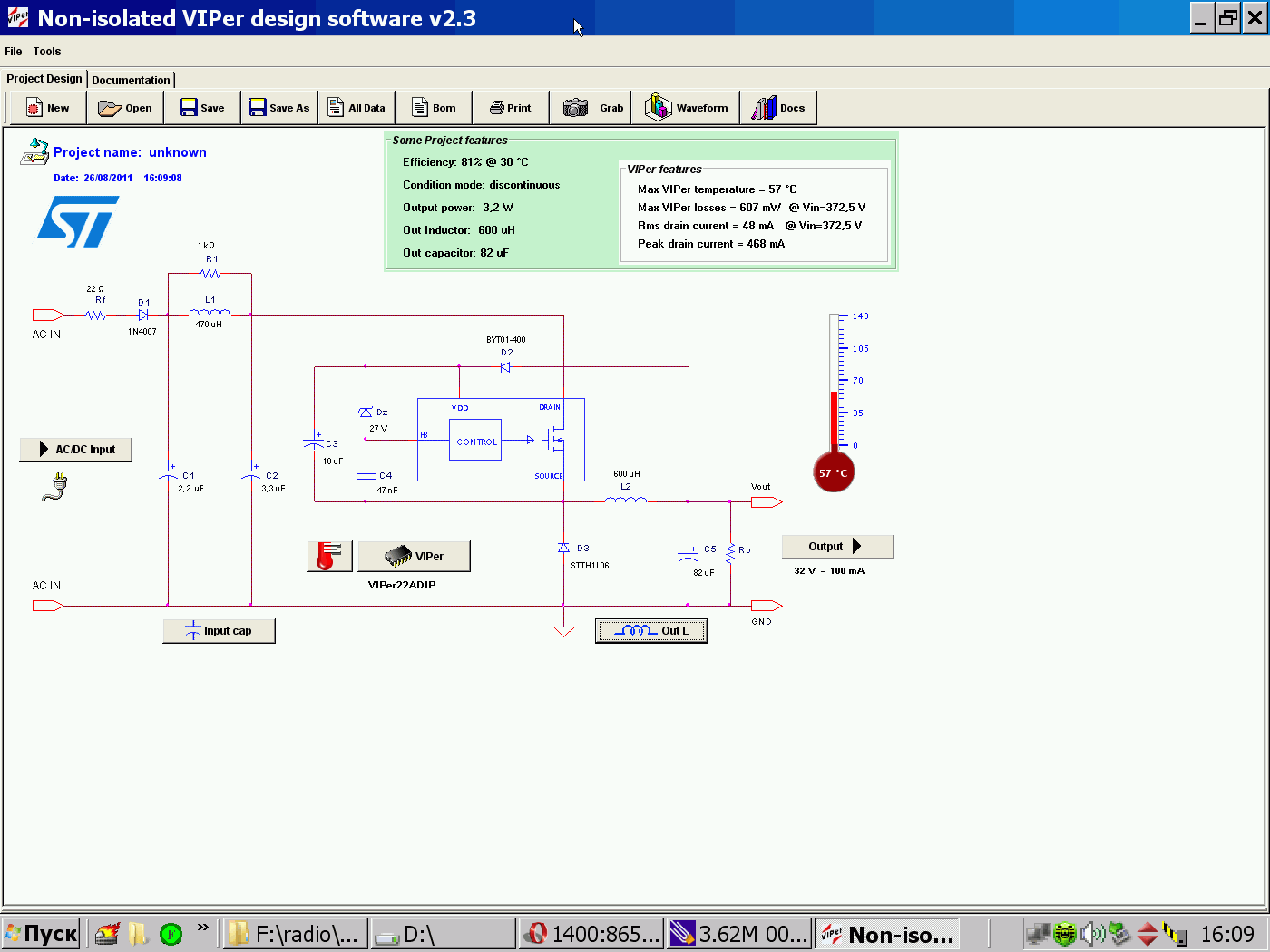Image resolution: width=1270 pixels, height=952 pixels.
Task: Click the R1 1 kΩ resistor symbol
Action: click(210, 273)
